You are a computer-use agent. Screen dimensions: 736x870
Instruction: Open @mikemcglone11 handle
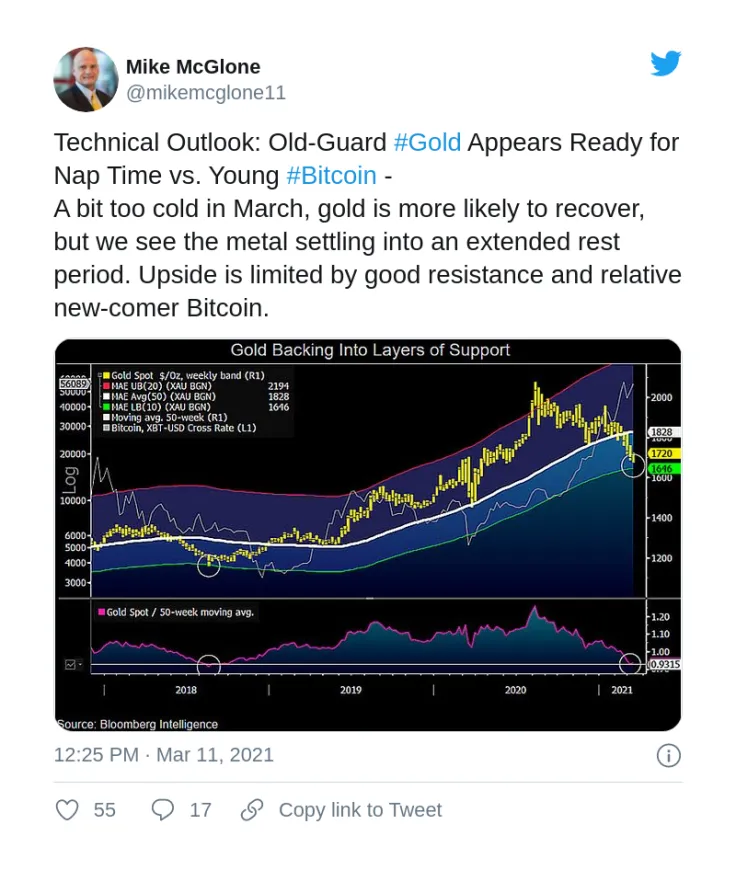tap(206, 93)
